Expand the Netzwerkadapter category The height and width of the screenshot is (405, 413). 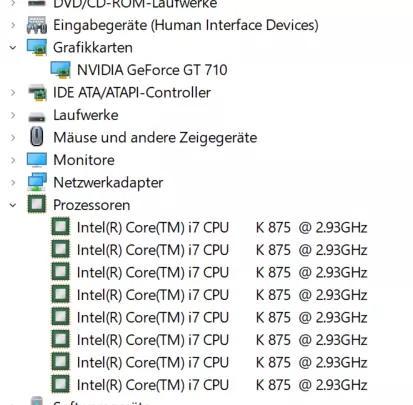(13, 183)
